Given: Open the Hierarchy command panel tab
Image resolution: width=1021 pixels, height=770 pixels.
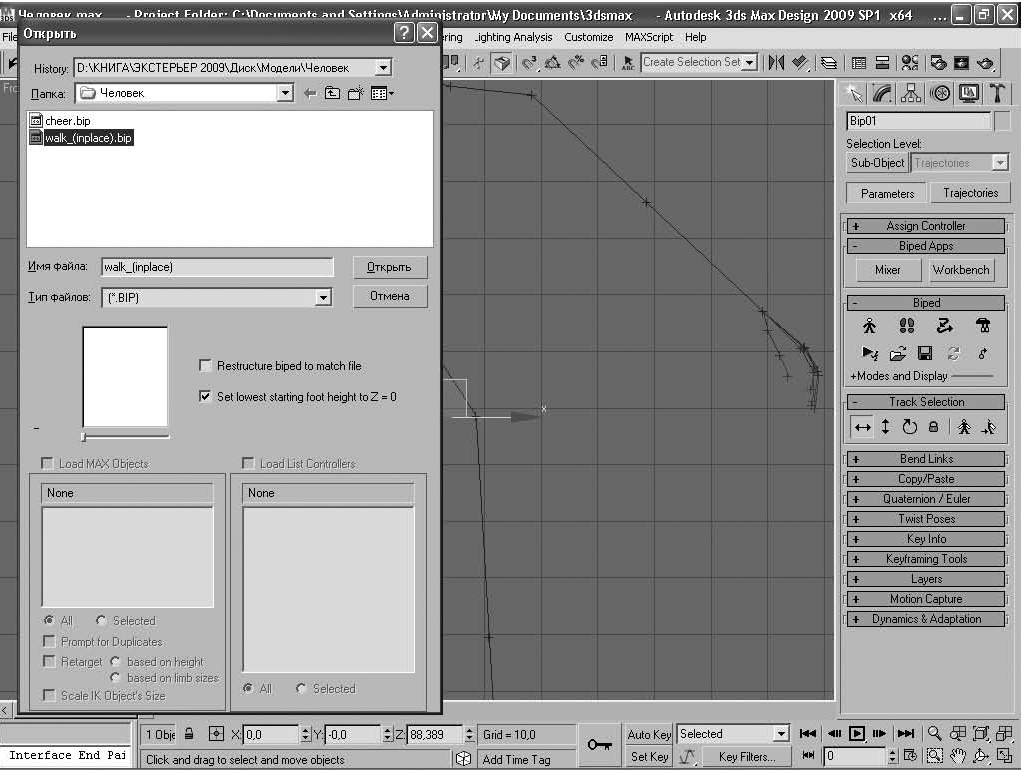Looking at the screenshot, I should [911, 92].
